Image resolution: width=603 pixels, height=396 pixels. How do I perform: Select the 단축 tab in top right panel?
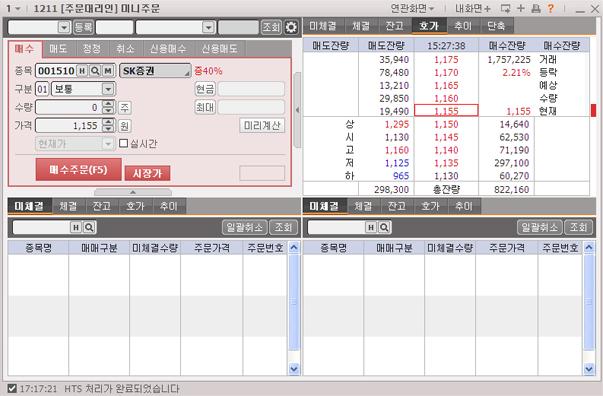click(x=496, y=26)
